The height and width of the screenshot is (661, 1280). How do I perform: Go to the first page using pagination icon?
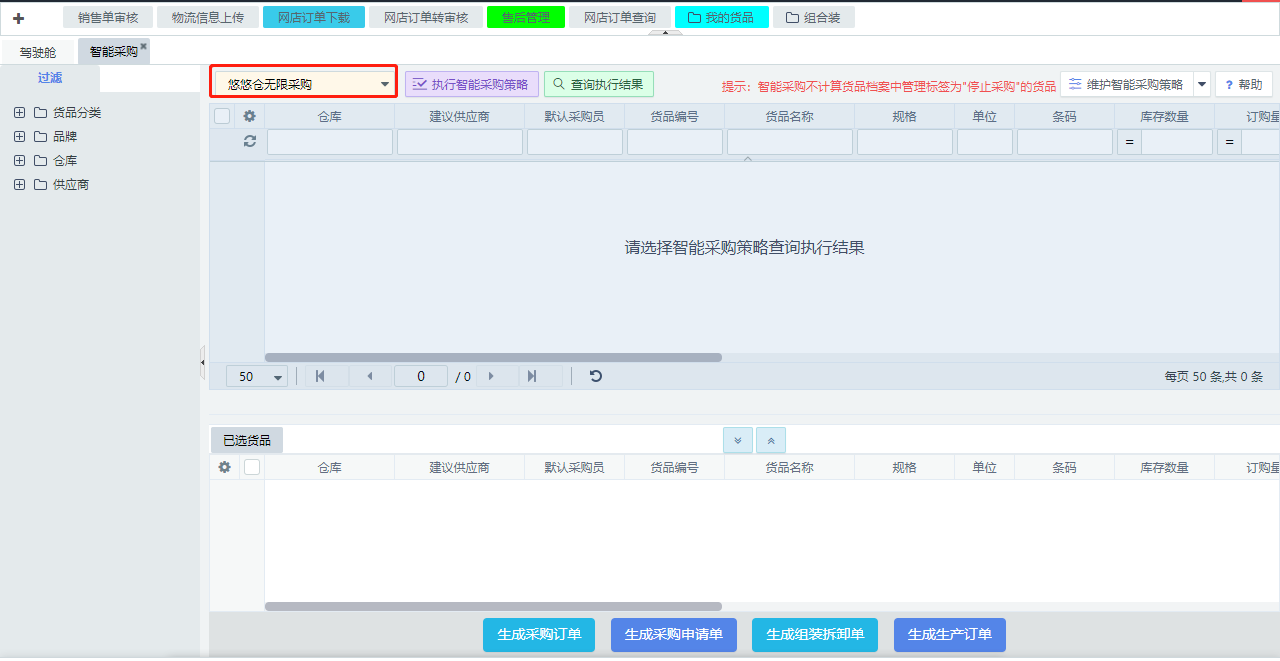pyautogui.click(x=320, y=376)
